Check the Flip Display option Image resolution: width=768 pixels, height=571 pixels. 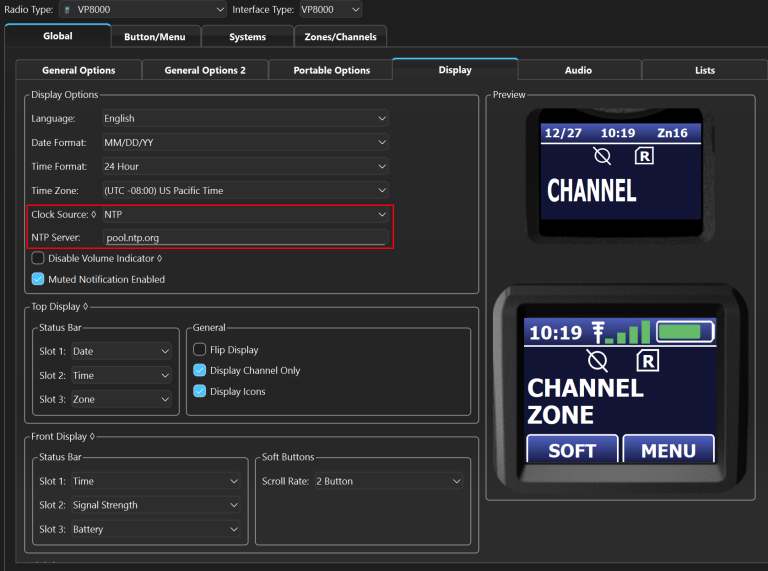[x=200, y=350]
